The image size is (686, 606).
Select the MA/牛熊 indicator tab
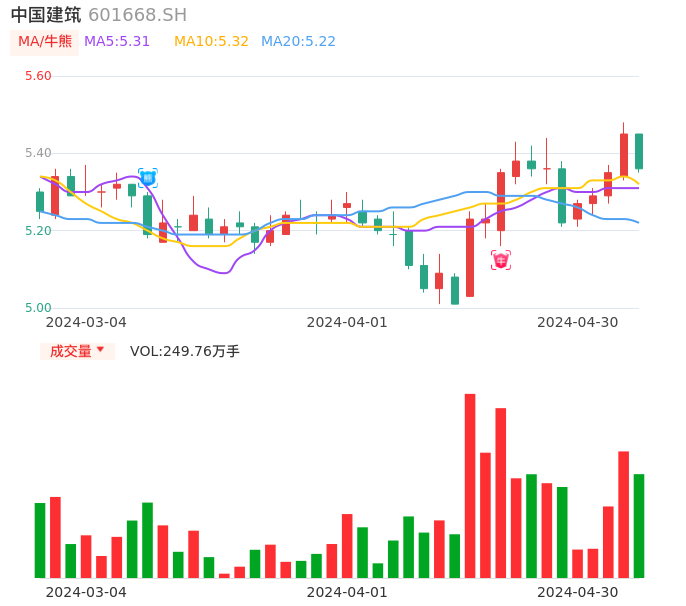tap(45, 42)
